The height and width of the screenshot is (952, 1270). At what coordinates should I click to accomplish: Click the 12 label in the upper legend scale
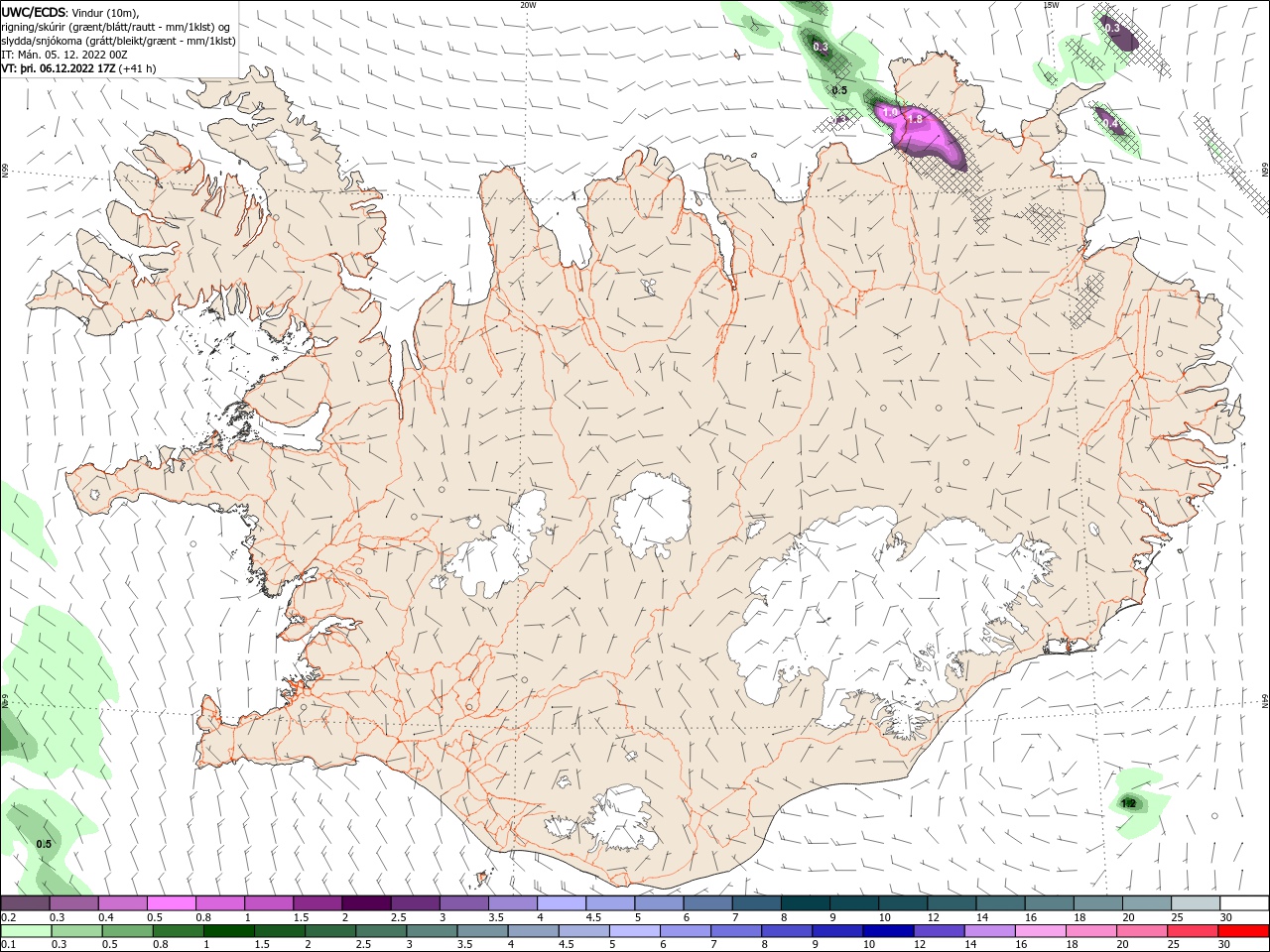pyautogui.click(x=934, y=917)
